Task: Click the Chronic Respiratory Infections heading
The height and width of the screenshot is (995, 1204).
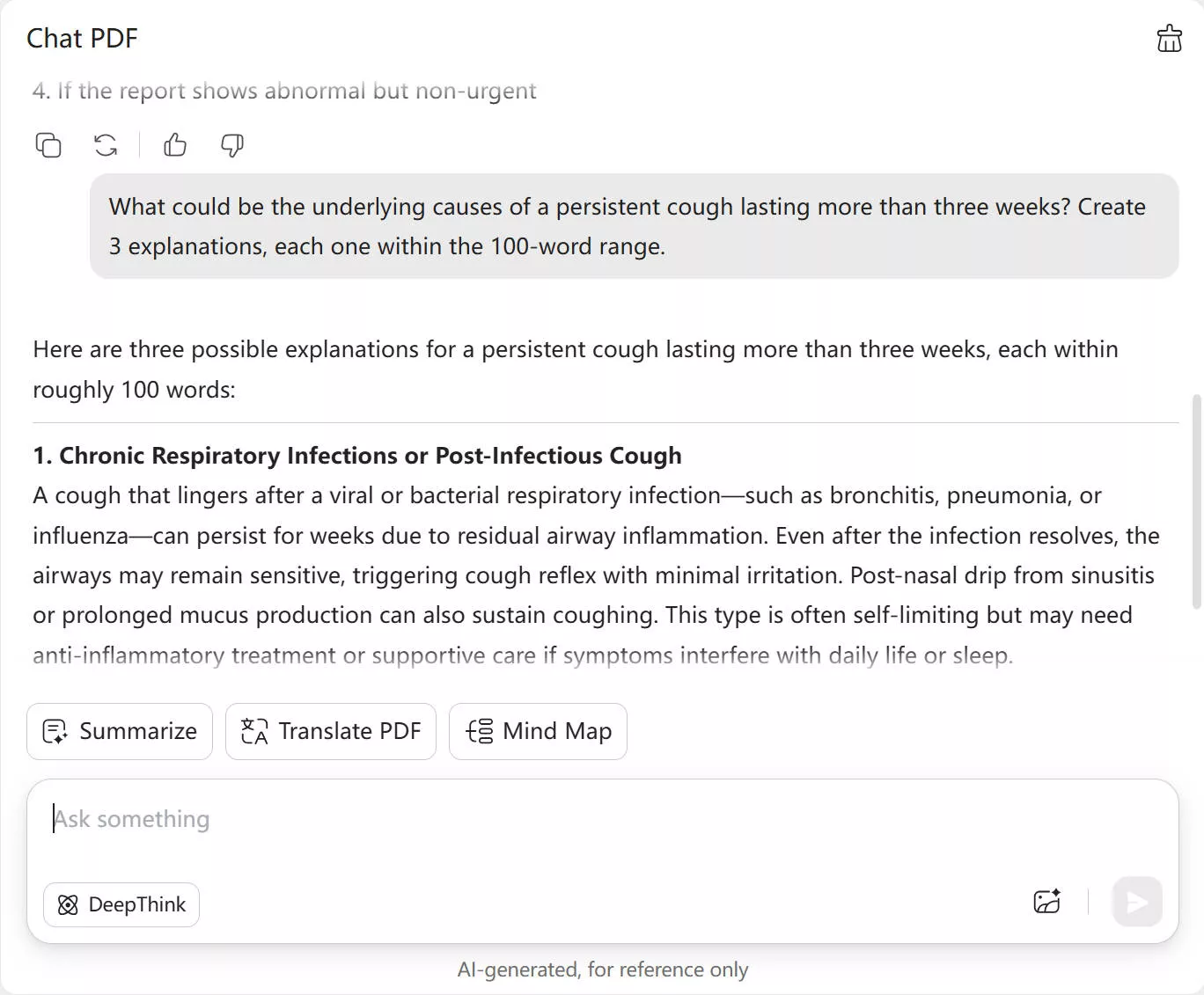Action: (x=357, y=456)
